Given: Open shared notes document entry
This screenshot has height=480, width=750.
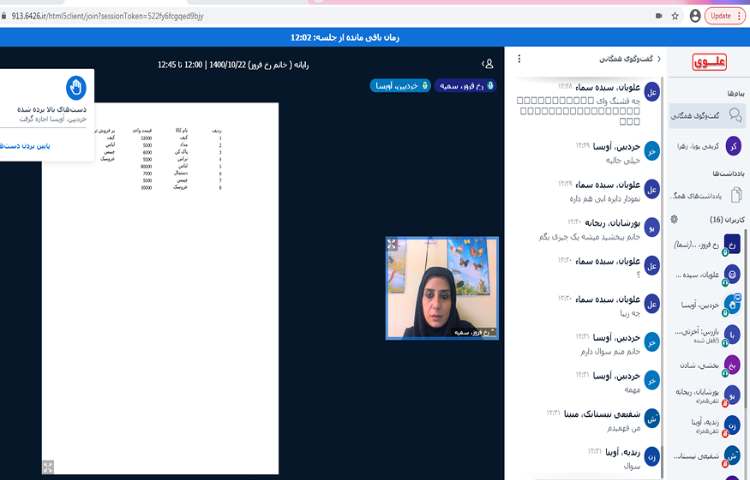Looking at the screenshot, I should coord(707,195).
